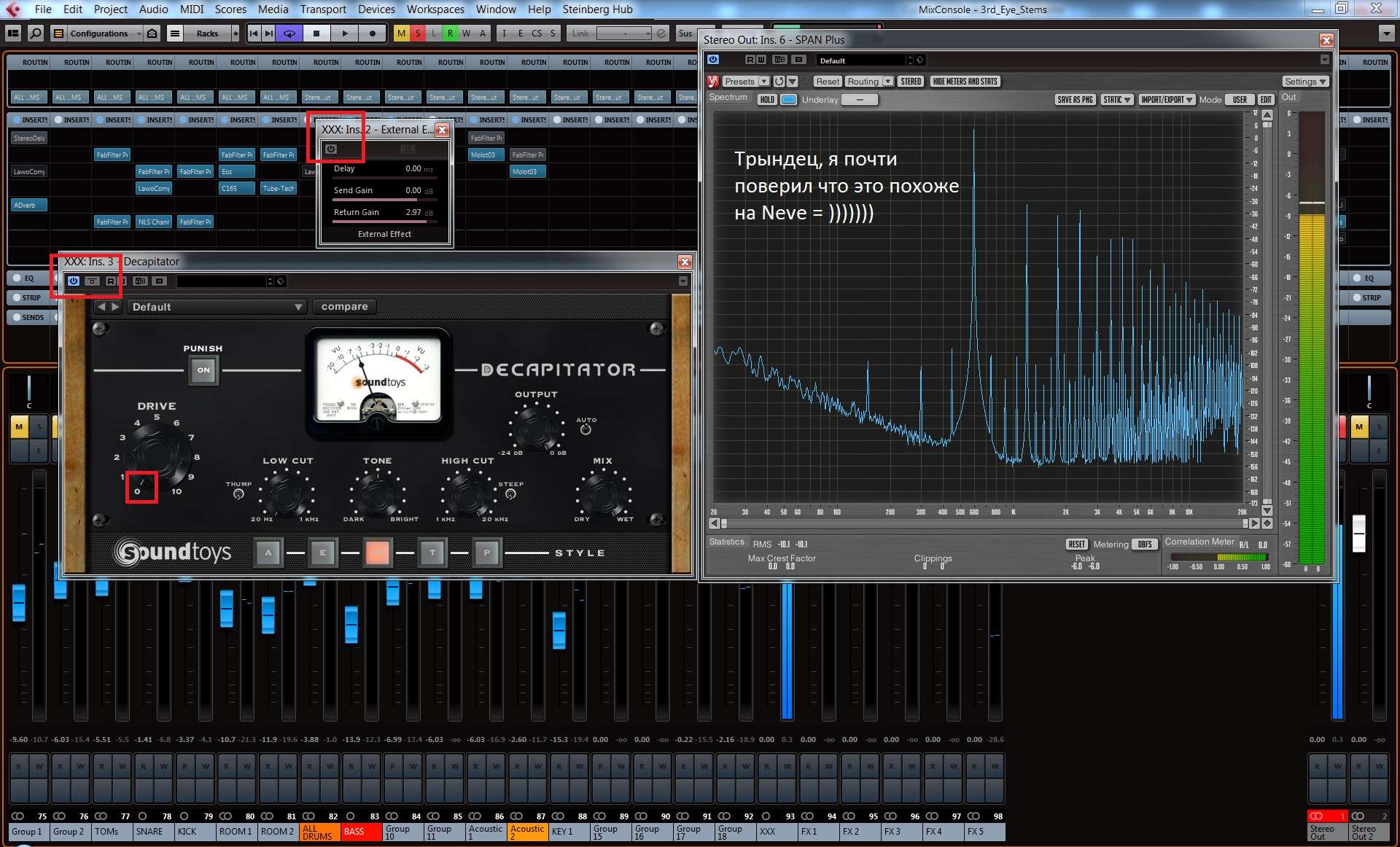This screenshot has width=1400, height=847.
Task: Click the Decapitator MIX knob
Action: coord(602,493)
